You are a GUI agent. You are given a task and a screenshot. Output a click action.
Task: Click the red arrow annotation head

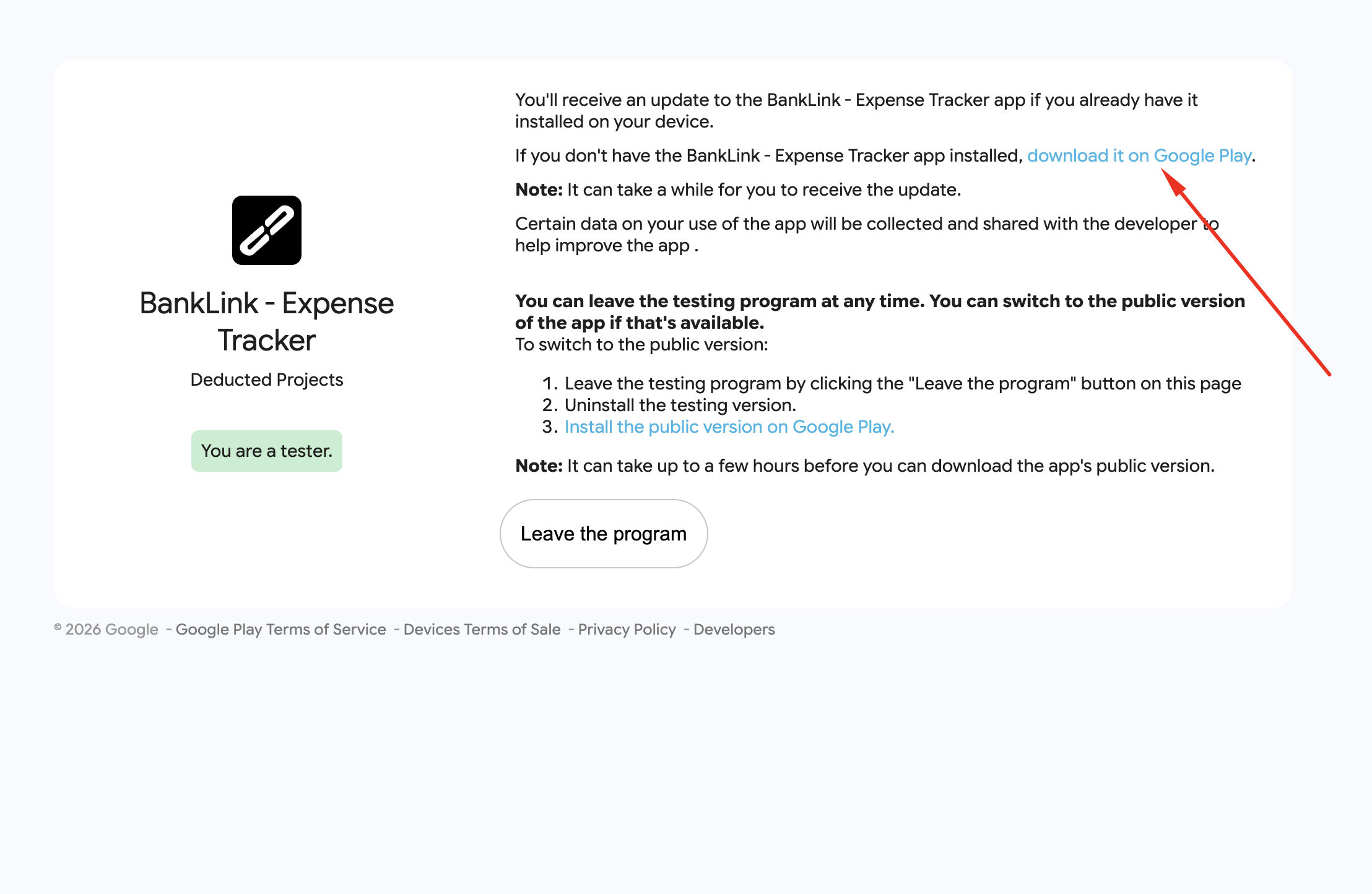click(1172, 181)
